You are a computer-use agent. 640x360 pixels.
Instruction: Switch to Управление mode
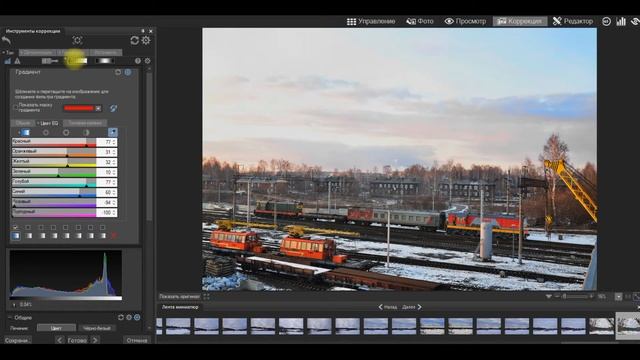[371, 21]
